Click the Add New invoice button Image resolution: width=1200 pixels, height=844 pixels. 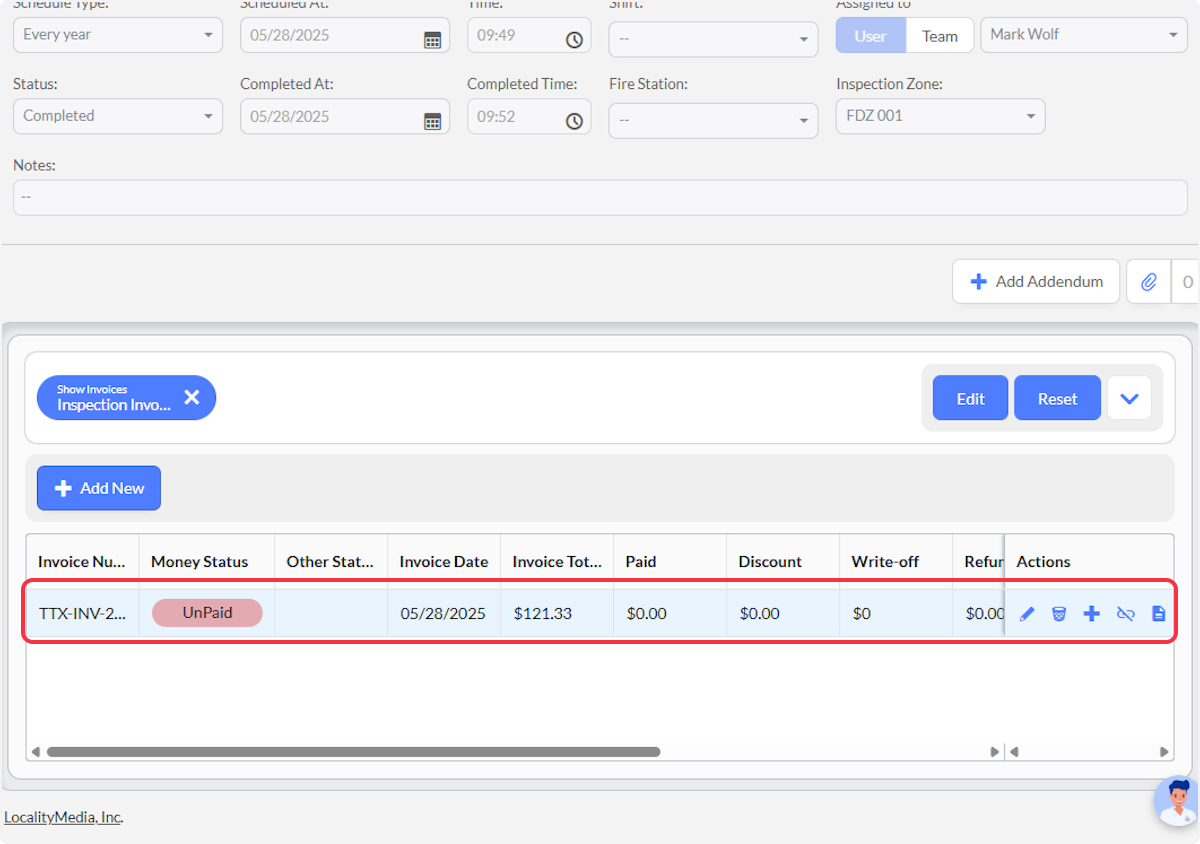[x=99, y=488]
